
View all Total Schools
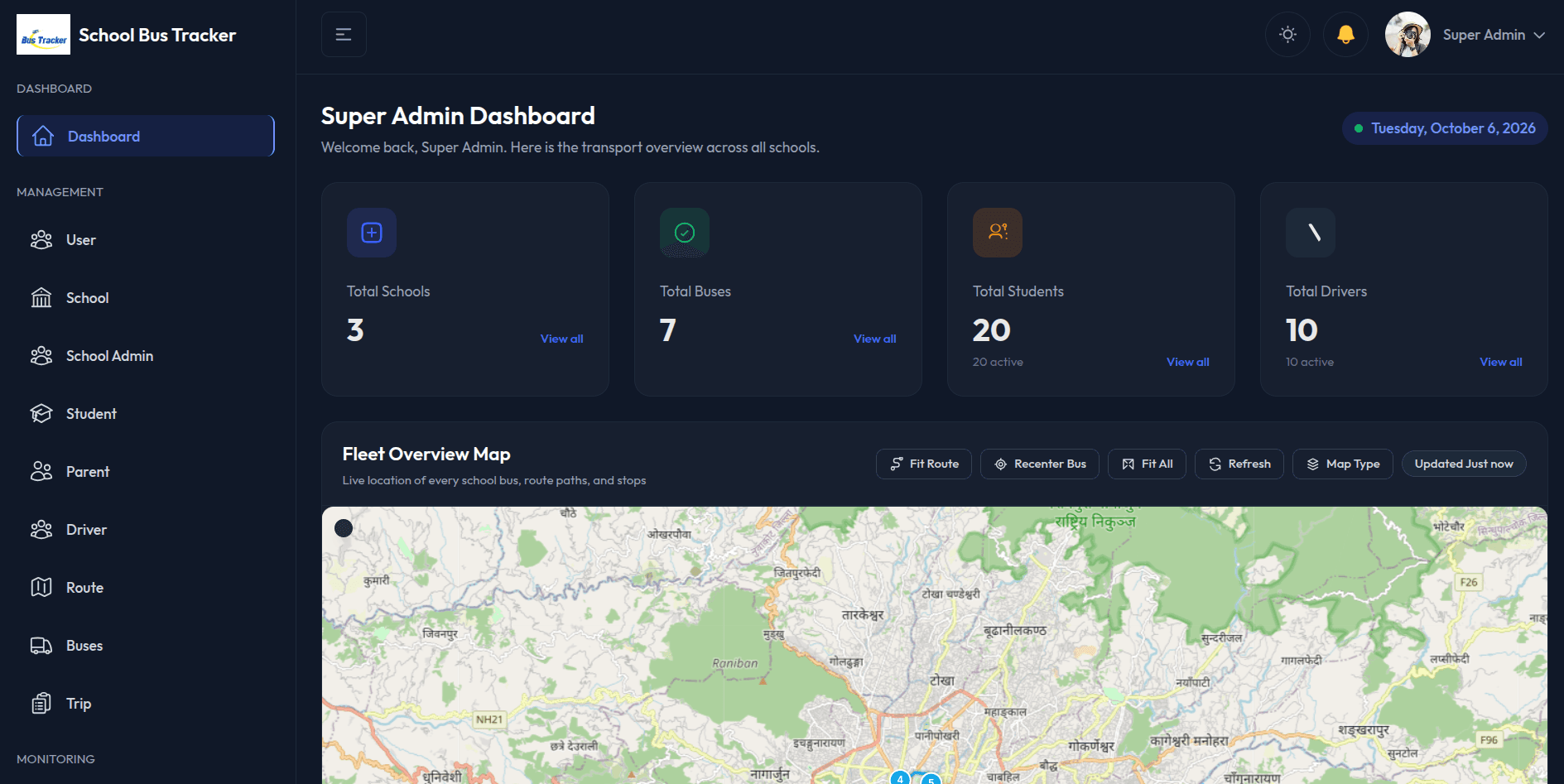pos(561,339)
